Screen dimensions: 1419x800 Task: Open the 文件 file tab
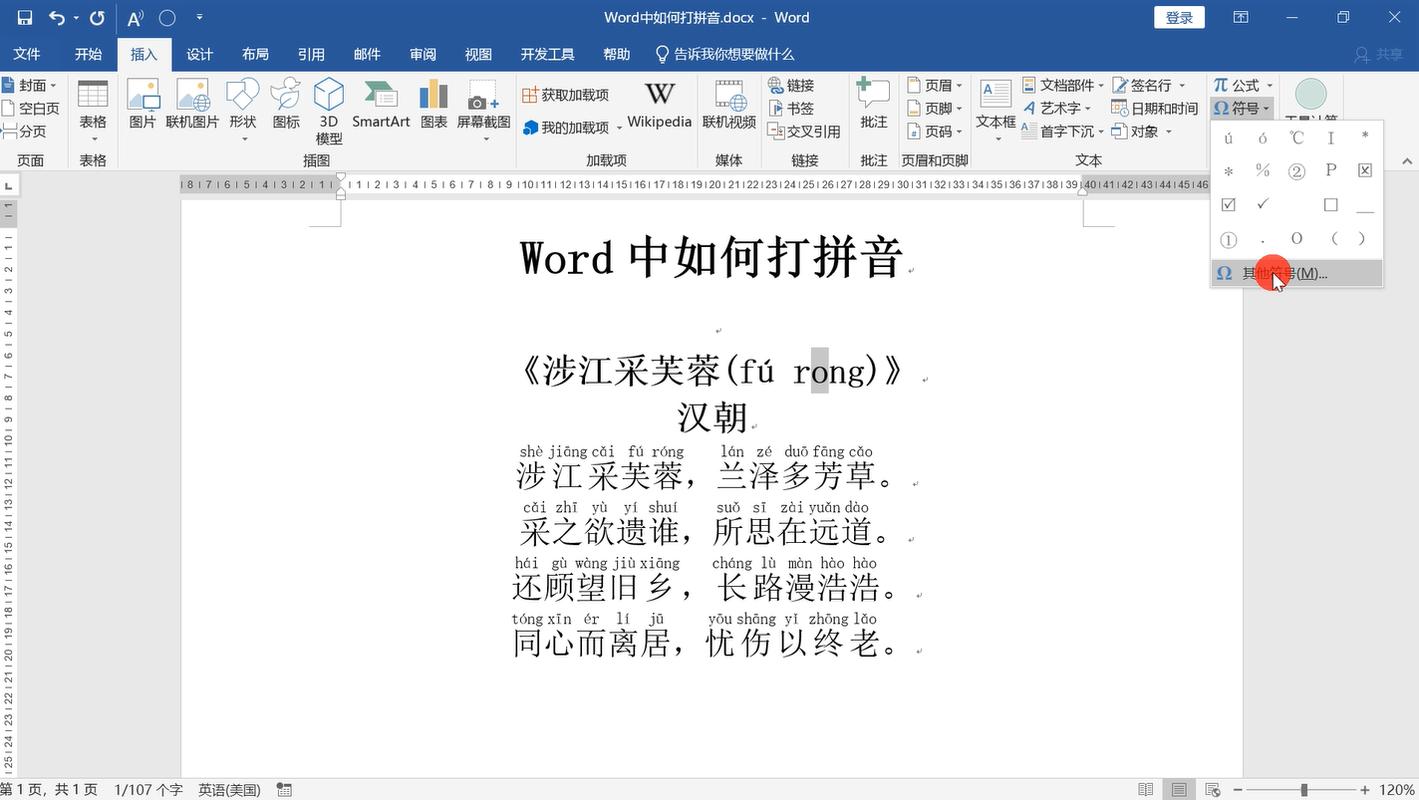(x=27, y=54)
